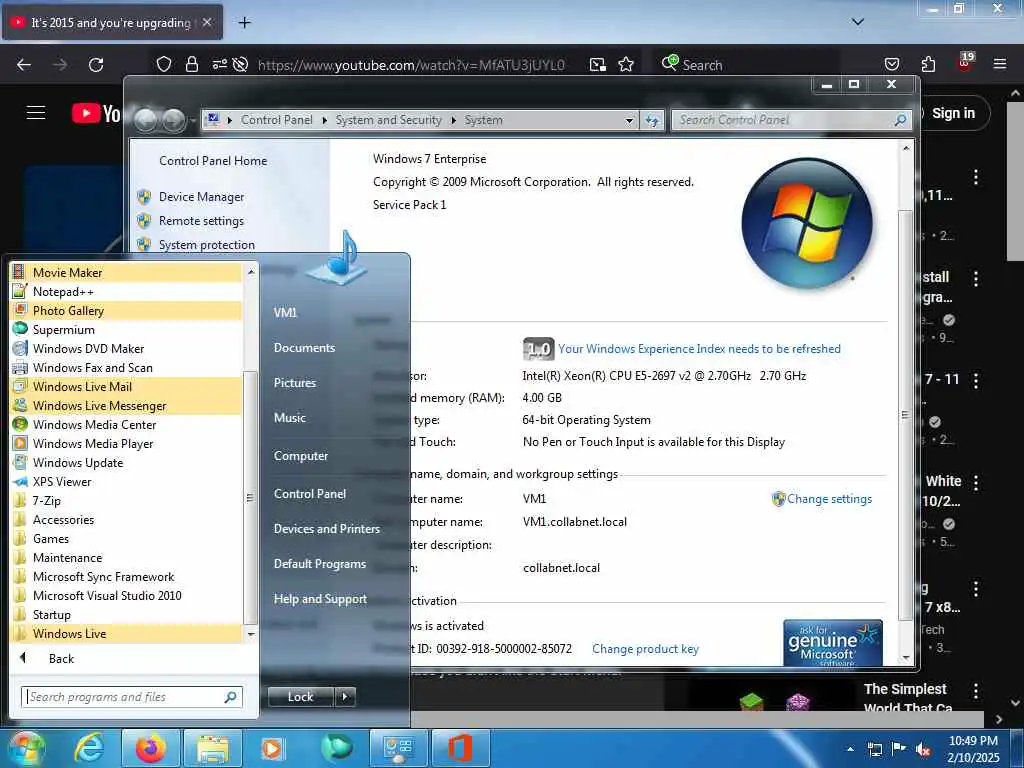Open Media Player taskbar icon
Viewport: 1024px width, 768px height.
(x=272, y=748)
